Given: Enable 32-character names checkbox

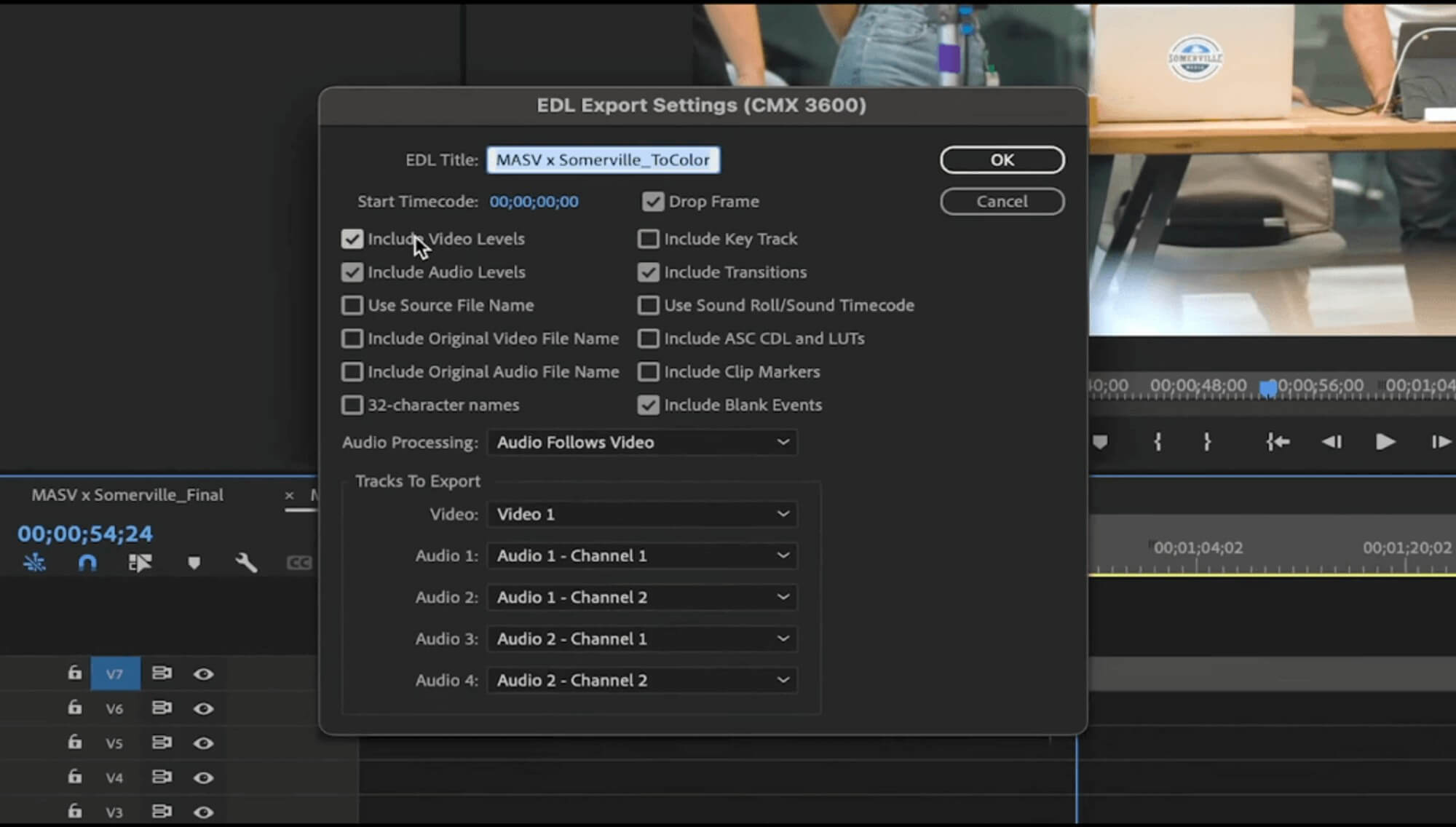Looking at the screenshot, I should (352, 405).
